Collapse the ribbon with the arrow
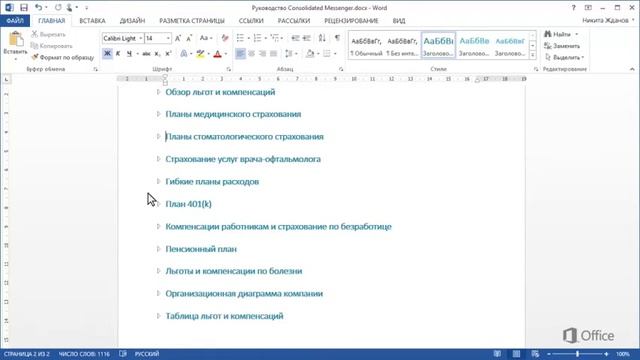Viewport: 640px width, 360px height. point(632,69)
